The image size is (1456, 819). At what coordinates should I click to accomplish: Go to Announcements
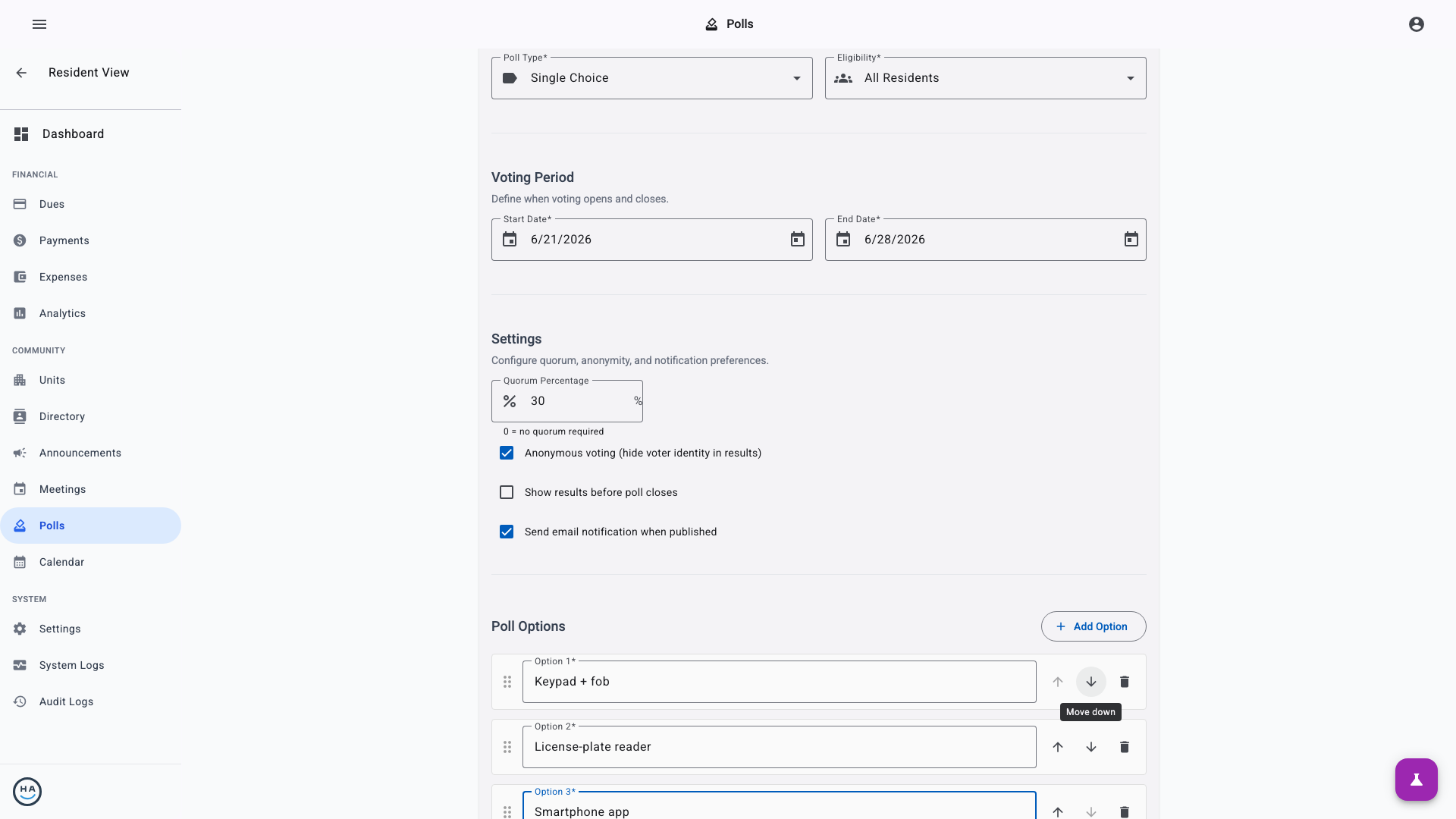point(91,453)
